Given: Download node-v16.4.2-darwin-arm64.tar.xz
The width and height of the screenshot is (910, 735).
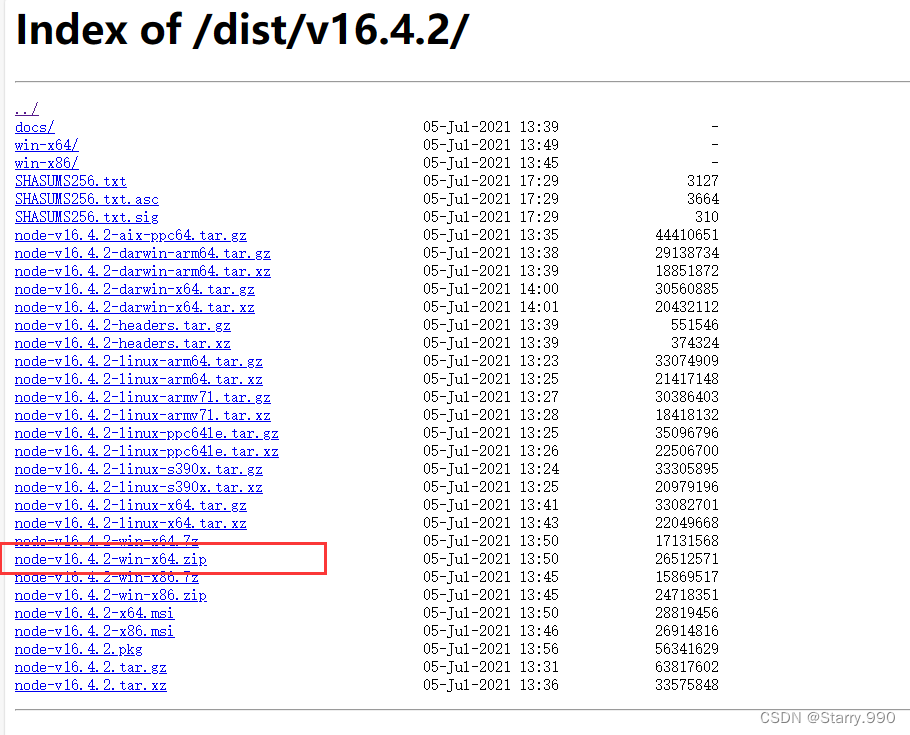Looking at the screenshot, I should point(143,271).
